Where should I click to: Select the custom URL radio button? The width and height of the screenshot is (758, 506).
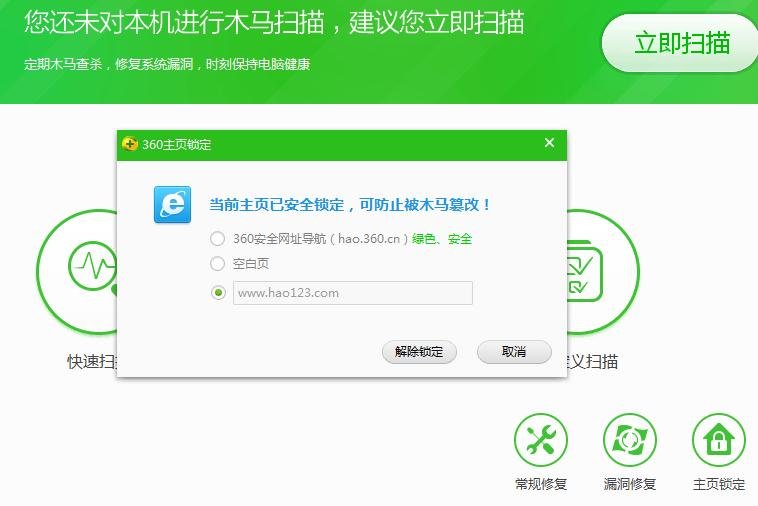pos(218,293)
